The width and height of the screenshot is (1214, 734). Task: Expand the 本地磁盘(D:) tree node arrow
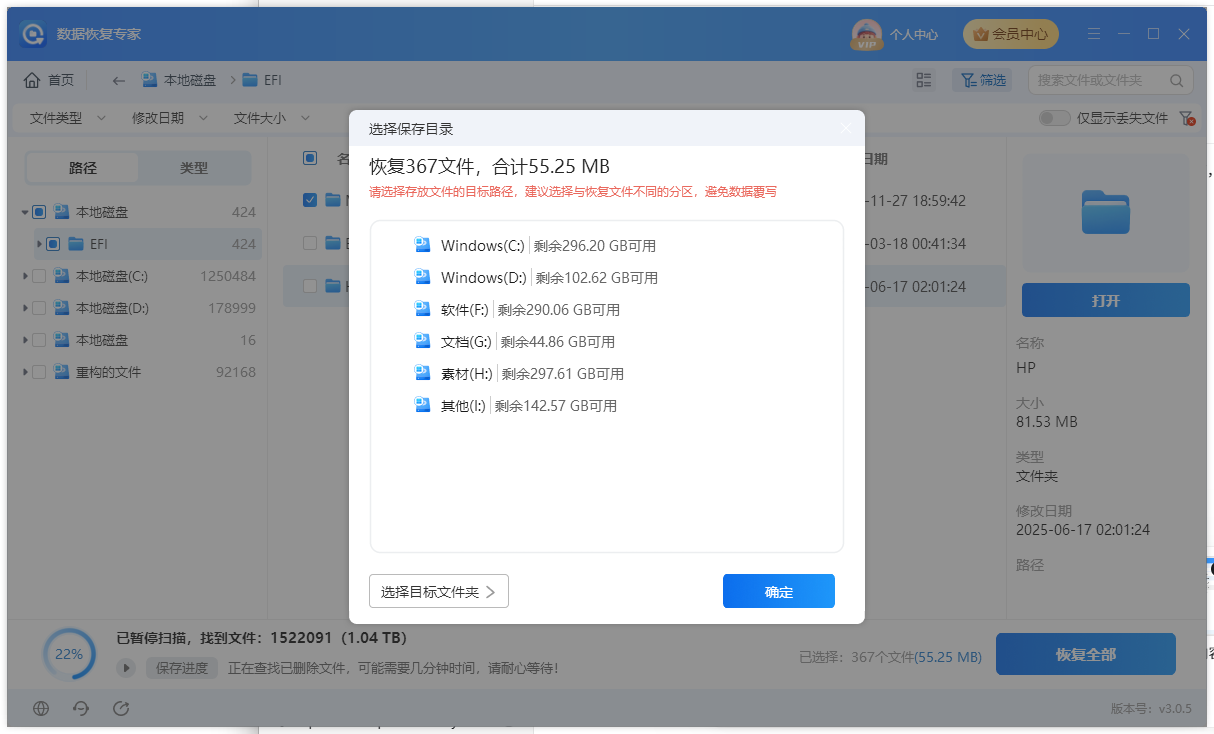[x=25, y=308]
